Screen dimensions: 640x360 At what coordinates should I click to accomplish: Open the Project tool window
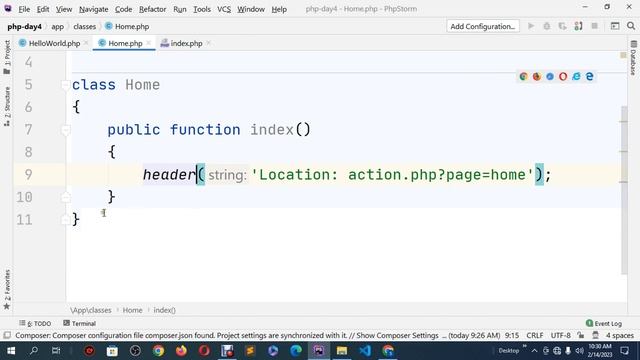pos(7,57)
